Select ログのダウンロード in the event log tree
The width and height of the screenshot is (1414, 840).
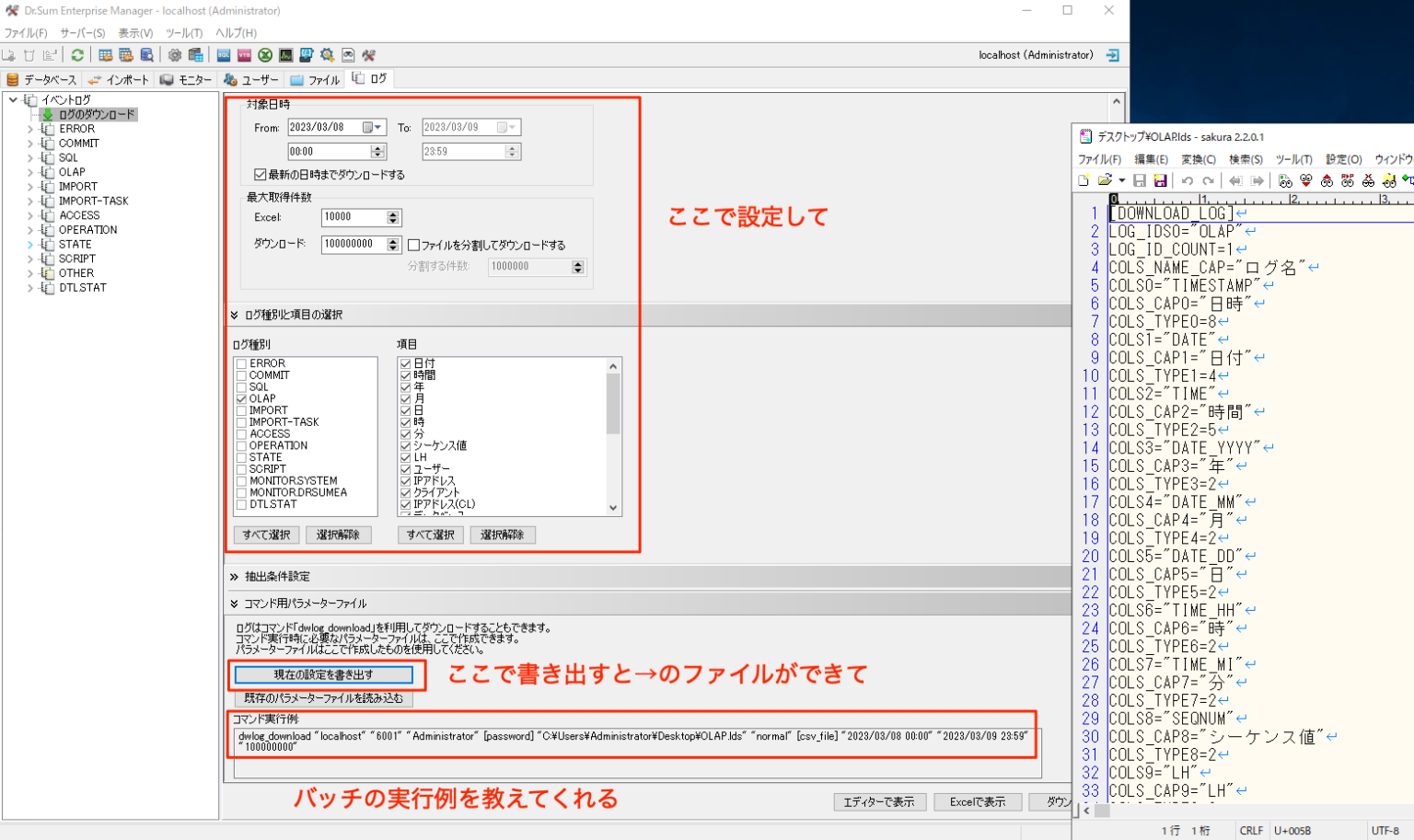98,114
